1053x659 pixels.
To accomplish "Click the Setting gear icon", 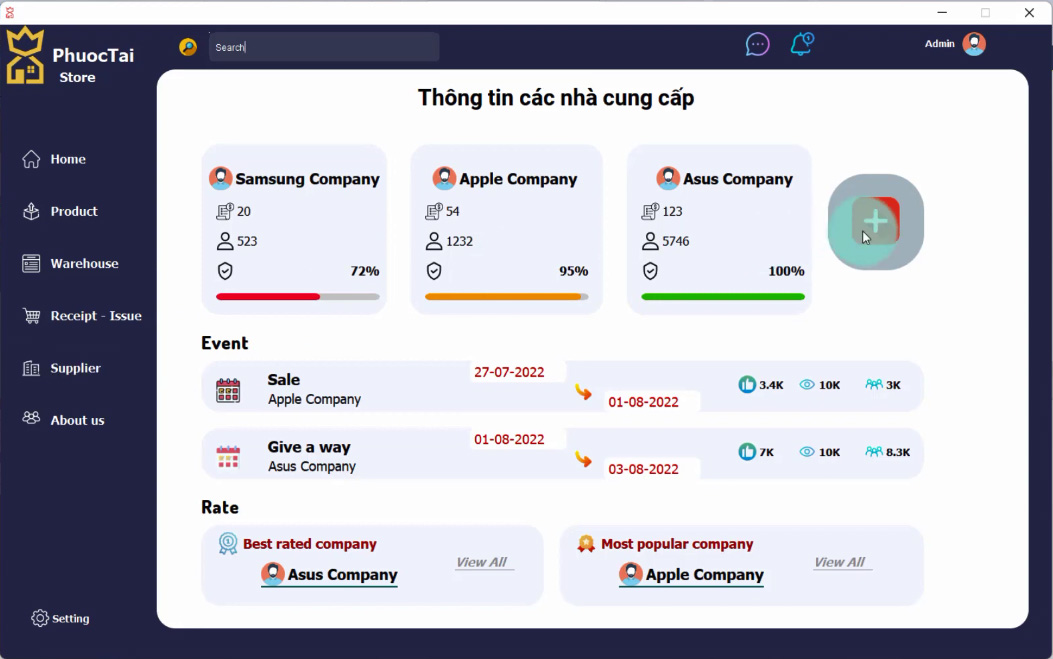I will pyautogui.click(x=40, y=618).
